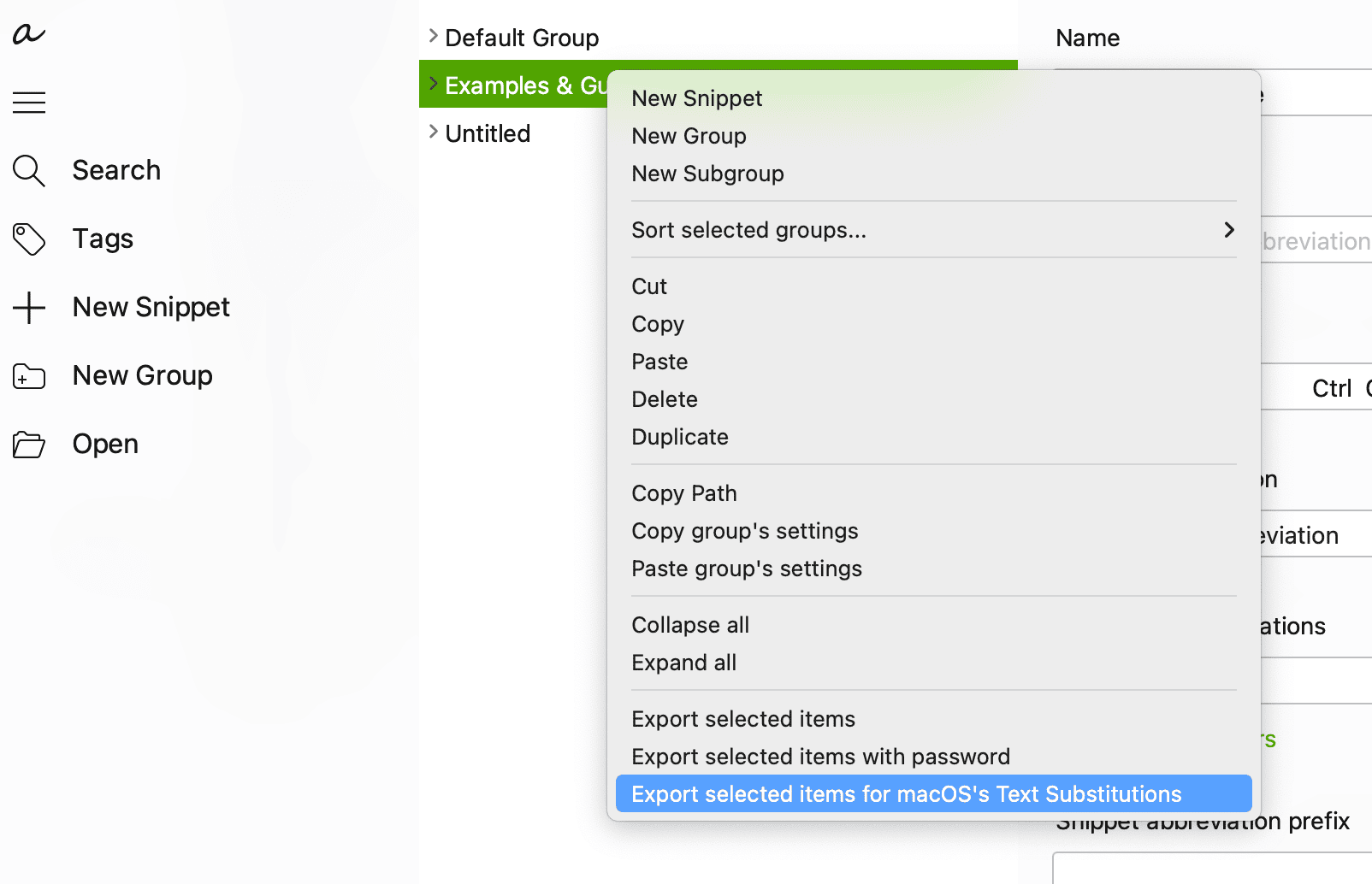Select Export selected items with password
The width and height of the screenshot is (1372, 884).
point(820,756)
